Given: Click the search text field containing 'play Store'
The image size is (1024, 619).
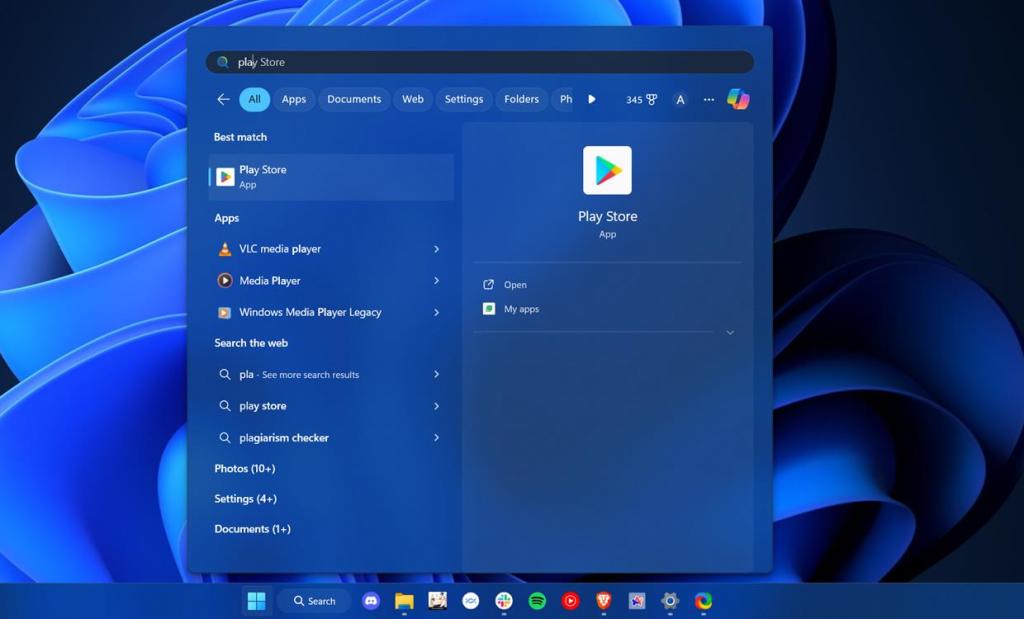Looking at the screenshot, I should 480,62.
